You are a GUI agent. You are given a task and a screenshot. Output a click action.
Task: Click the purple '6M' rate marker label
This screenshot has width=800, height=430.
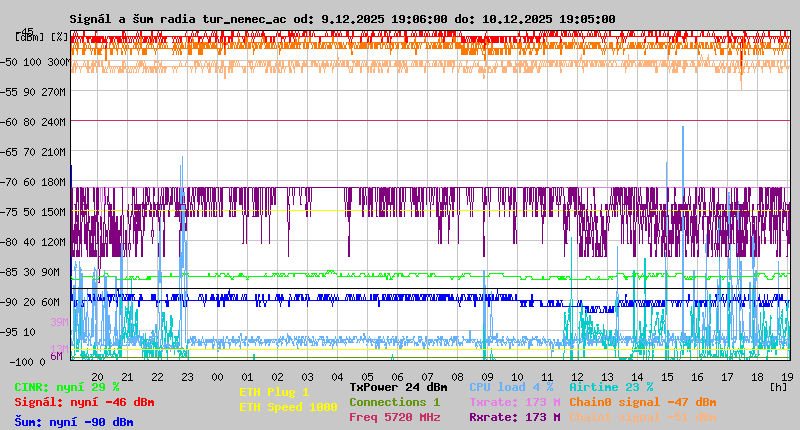[56, 356]
